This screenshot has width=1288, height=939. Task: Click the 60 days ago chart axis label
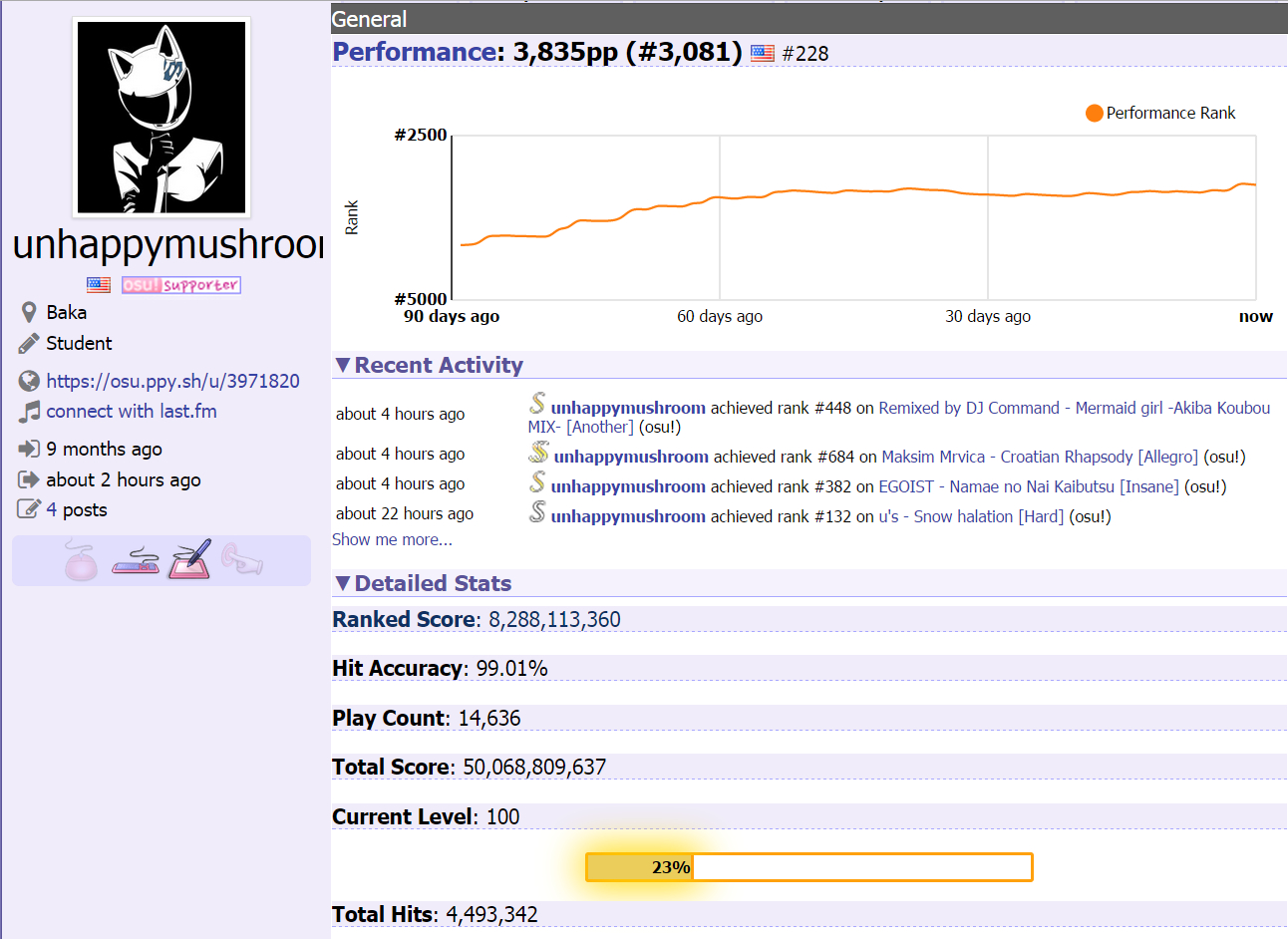[x=720, y=316]
